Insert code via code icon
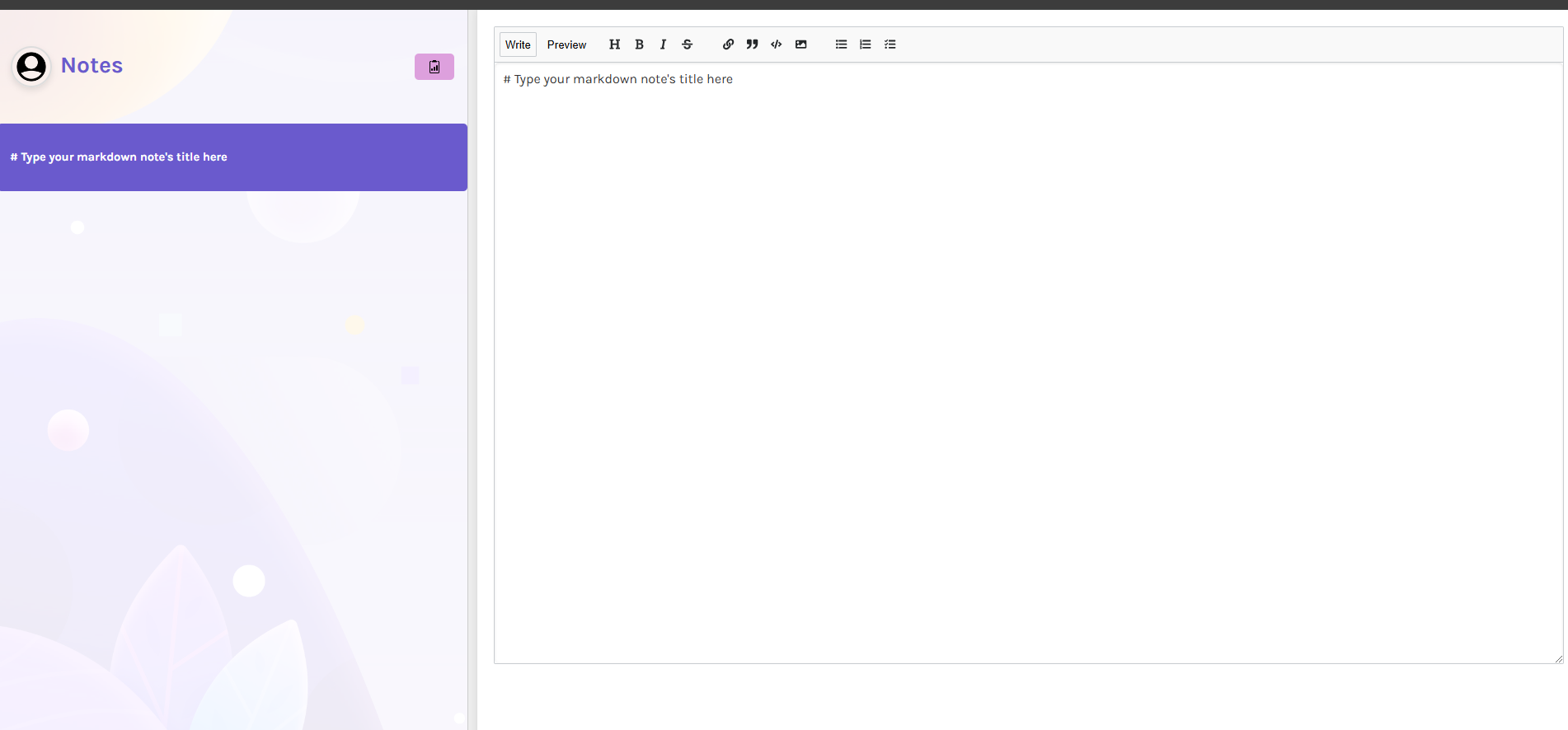The height and width of the screenshot is (730, 1568). (x=777, y=44)
